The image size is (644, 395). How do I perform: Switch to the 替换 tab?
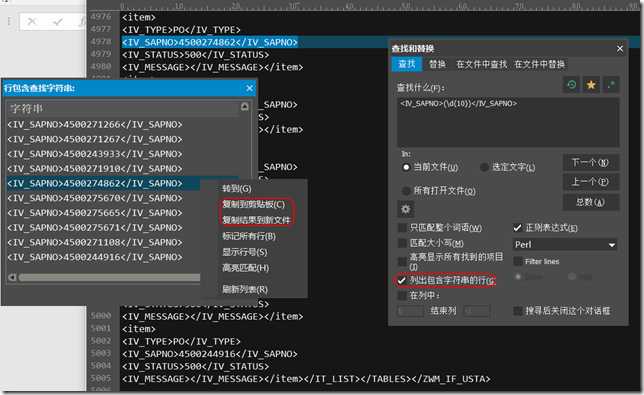pos(437,64)
